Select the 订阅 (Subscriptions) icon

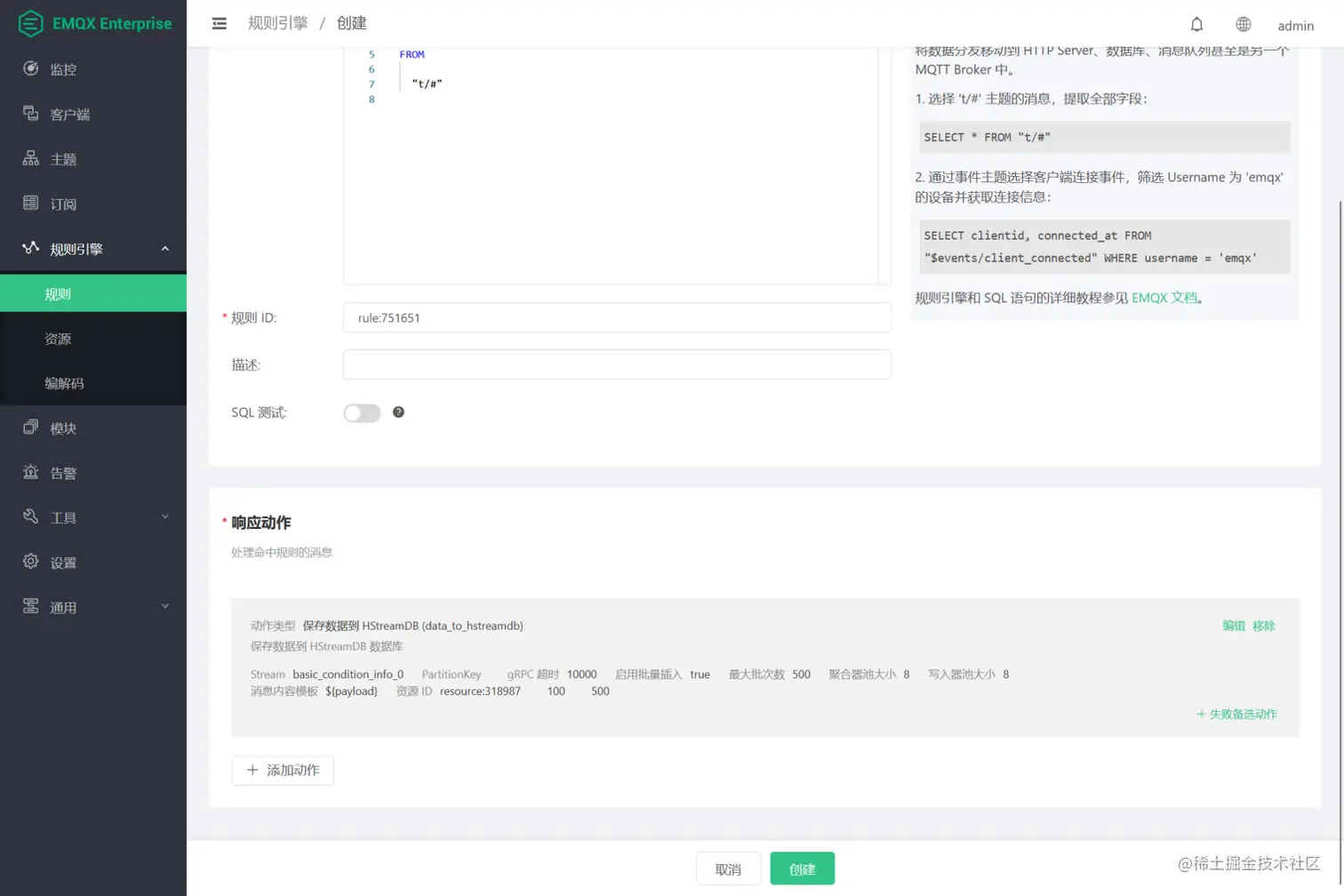[31, 204]
